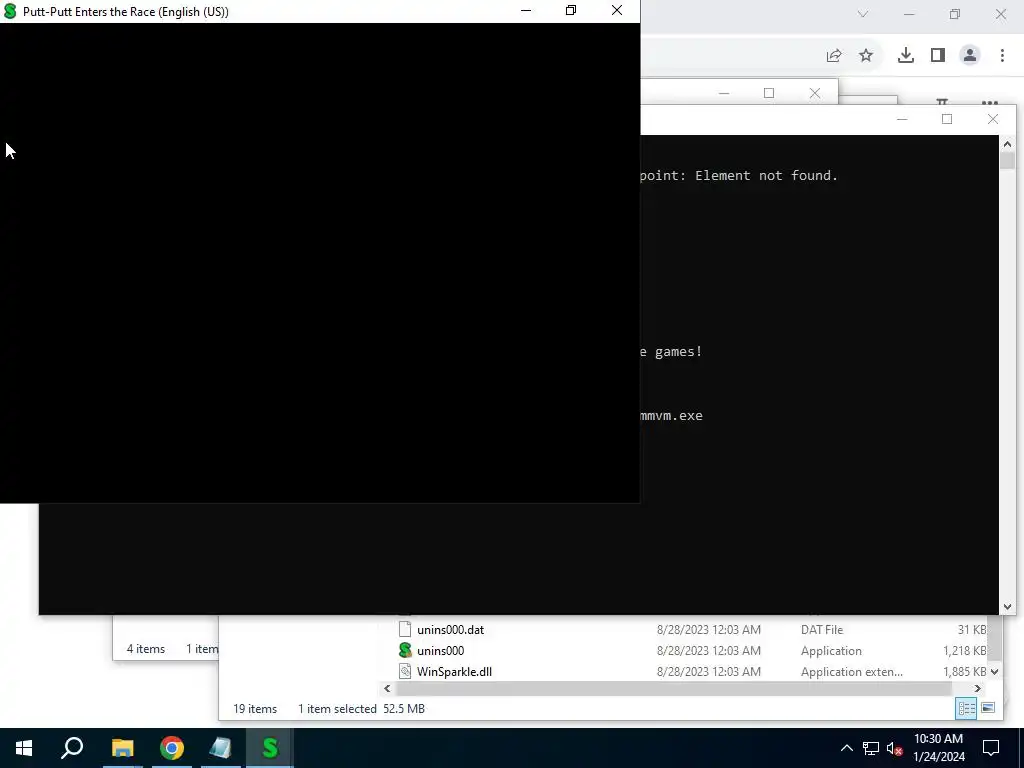Screen dimensions: 1024x768
Task: Open Chrome profile avatar
Action: 970,56
